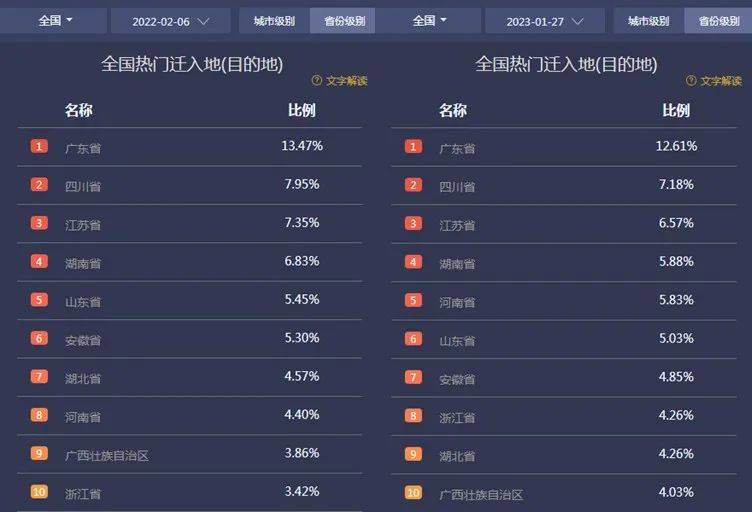The height and width of the screenshot is (512, 752).
Task: Switch to 城市级别 in the 2023-01-27 panel
Action: 648,21
